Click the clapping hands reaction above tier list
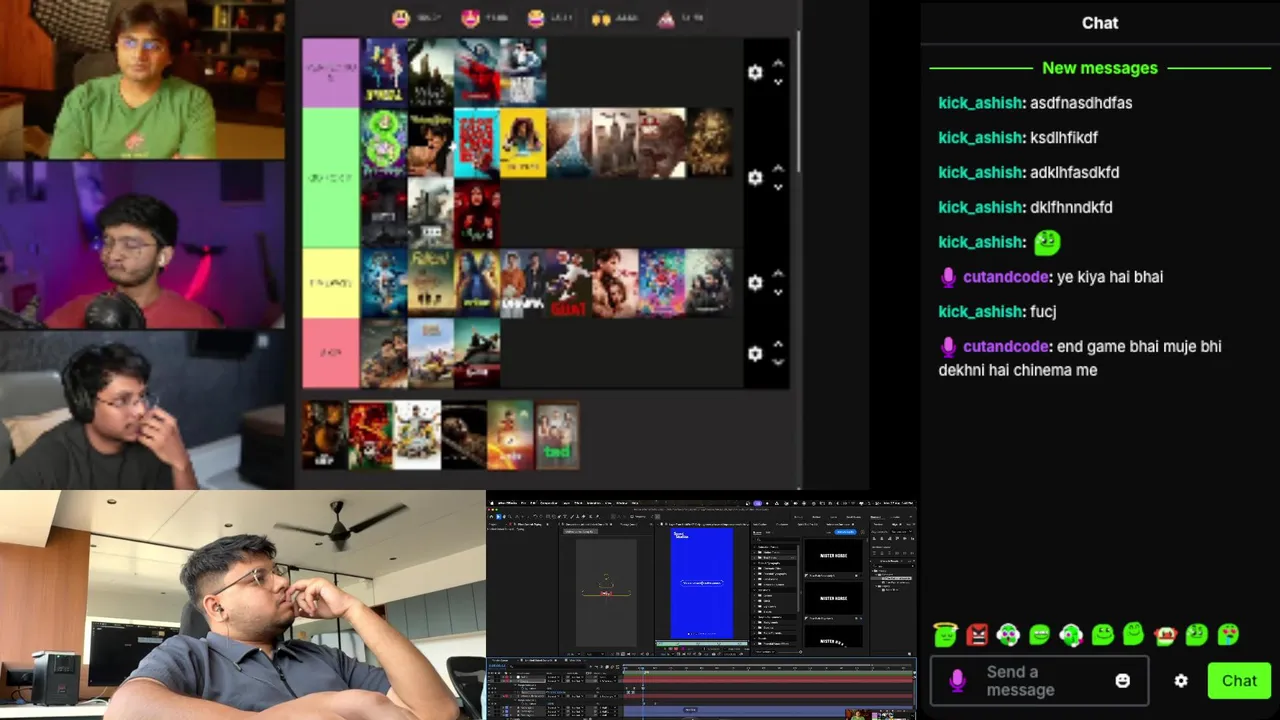Viewport: 1280px width, 720px height. [x=602, y=18]
